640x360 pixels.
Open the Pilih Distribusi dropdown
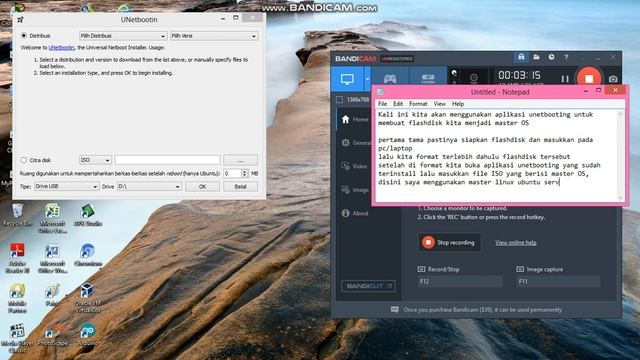pyautogui.click(x=123, y=36)
